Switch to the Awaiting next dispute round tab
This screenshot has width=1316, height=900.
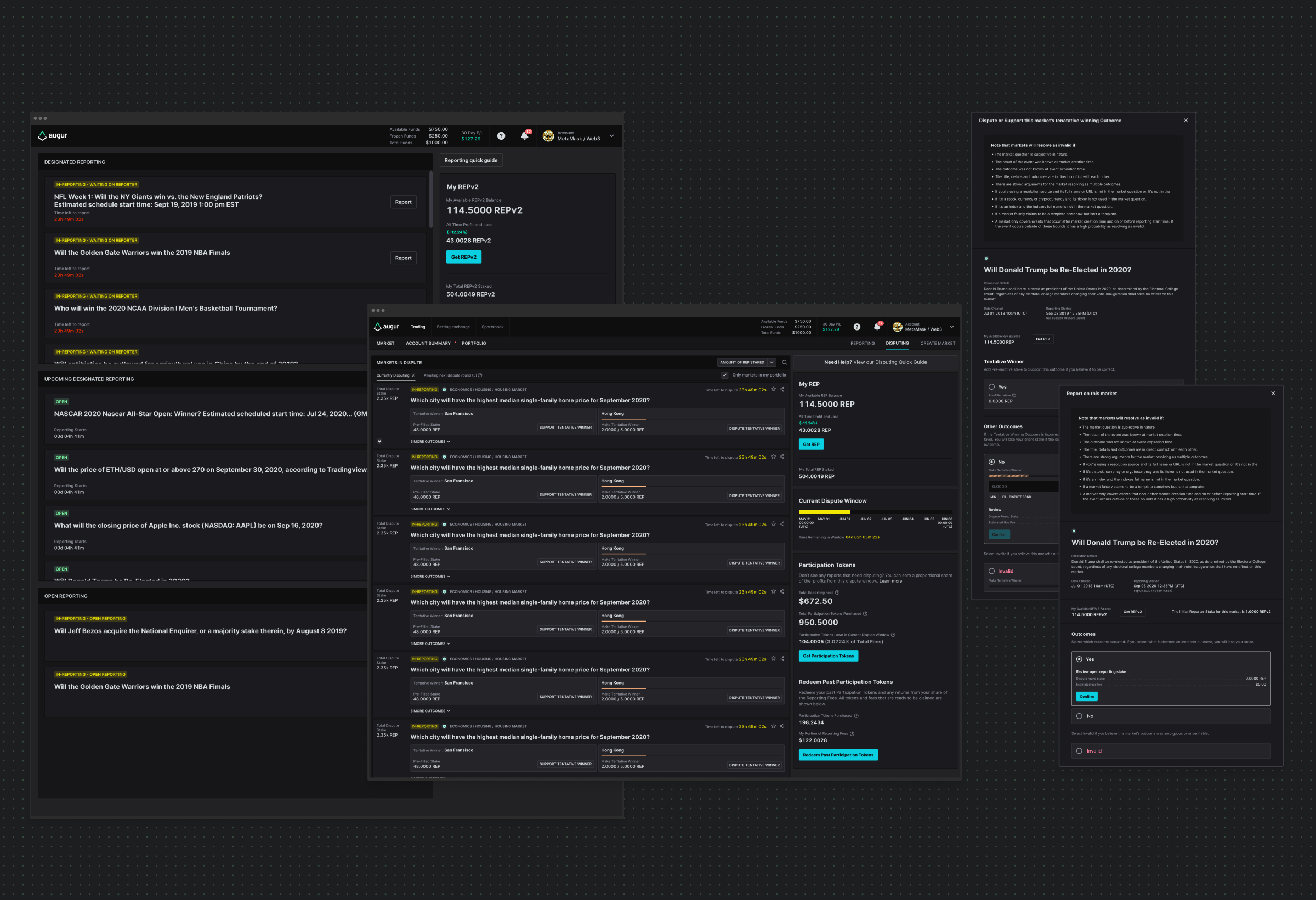[450, 375]
